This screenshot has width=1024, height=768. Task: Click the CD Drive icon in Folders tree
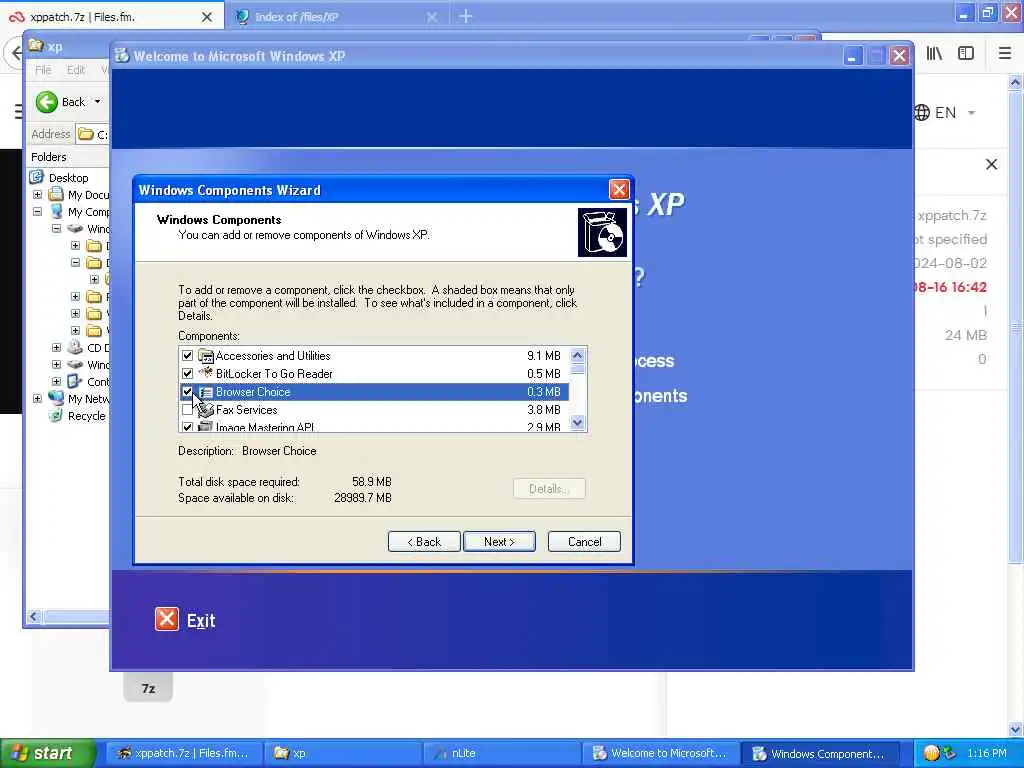pyautogui.click(x=75, y=347)
